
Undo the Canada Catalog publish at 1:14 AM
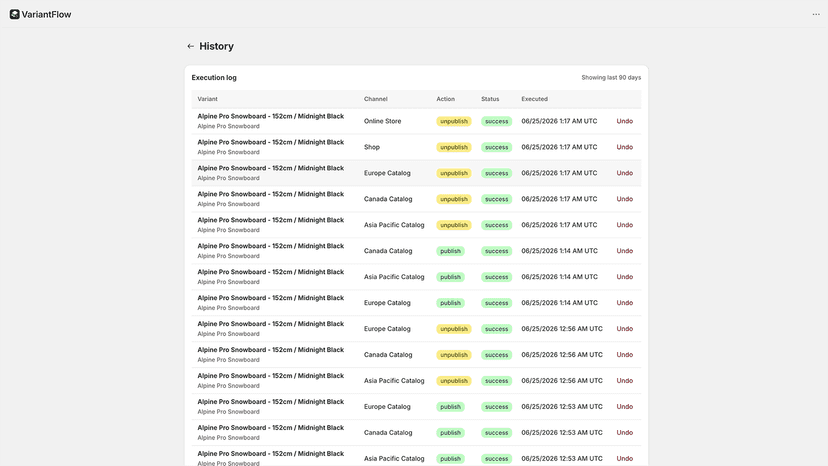pos(624,250)
